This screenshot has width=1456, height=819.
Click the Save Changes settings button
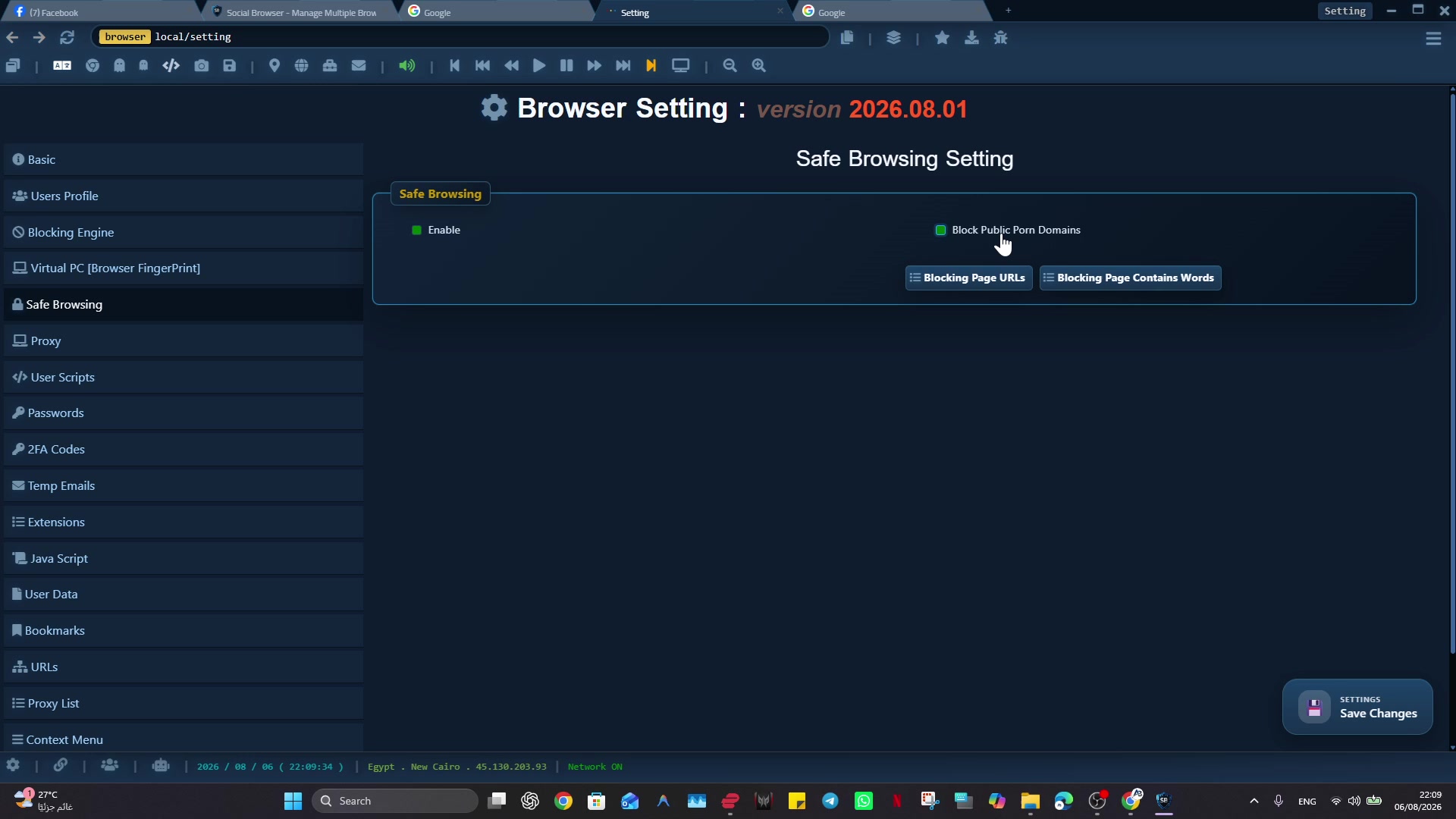tap(1357, 707)
